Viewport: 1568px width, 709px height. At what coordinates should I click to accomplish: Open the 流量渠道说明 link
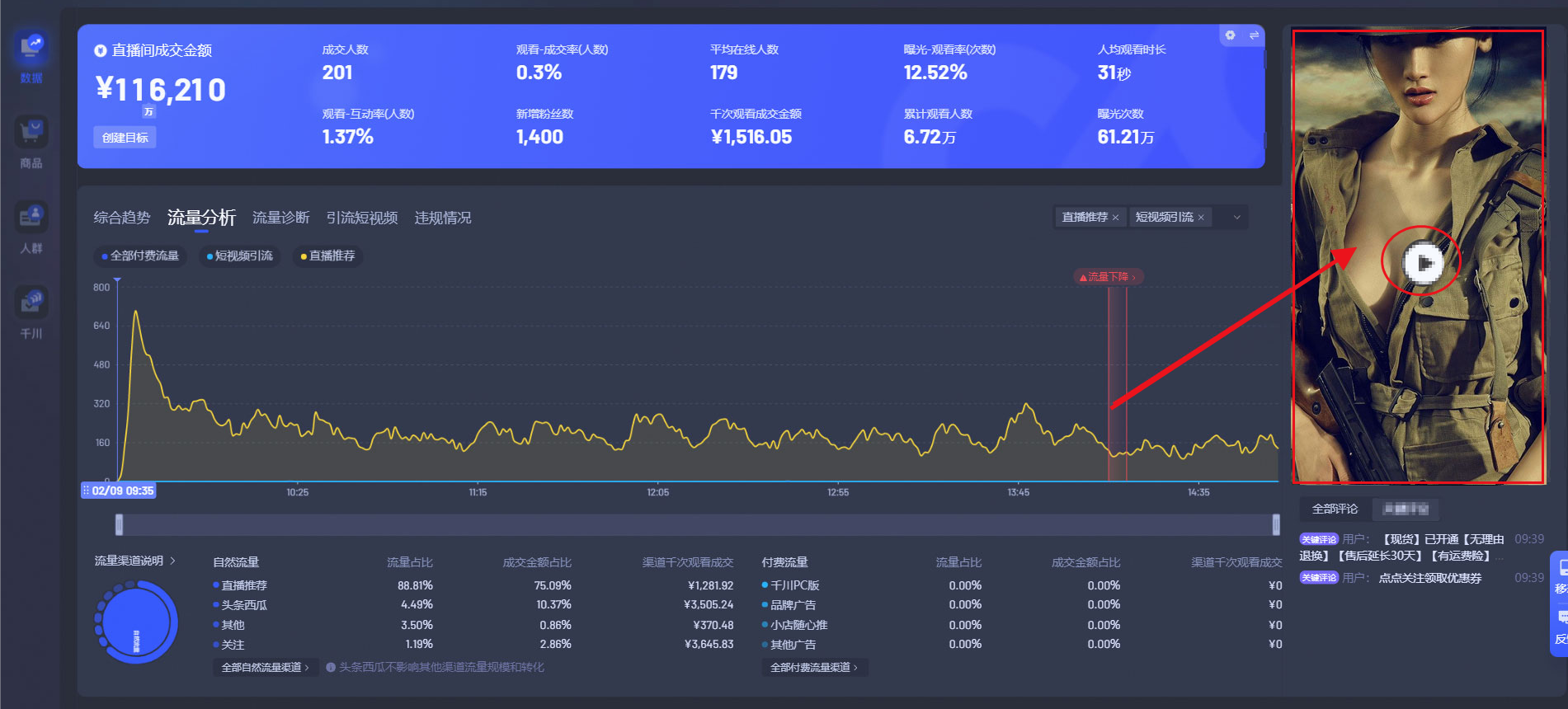pos(134,561)
